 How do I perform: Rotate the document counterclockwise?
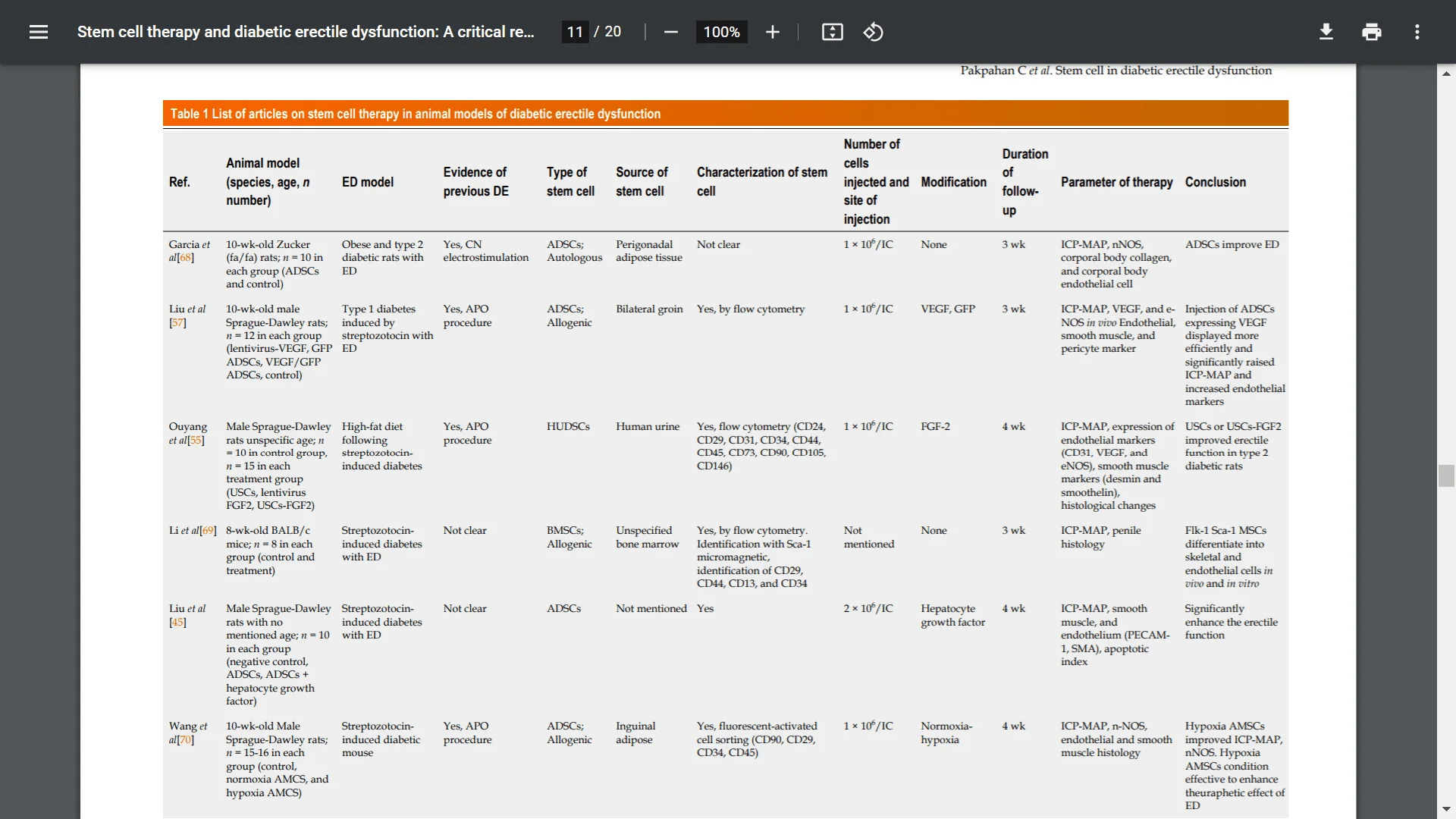873,32
